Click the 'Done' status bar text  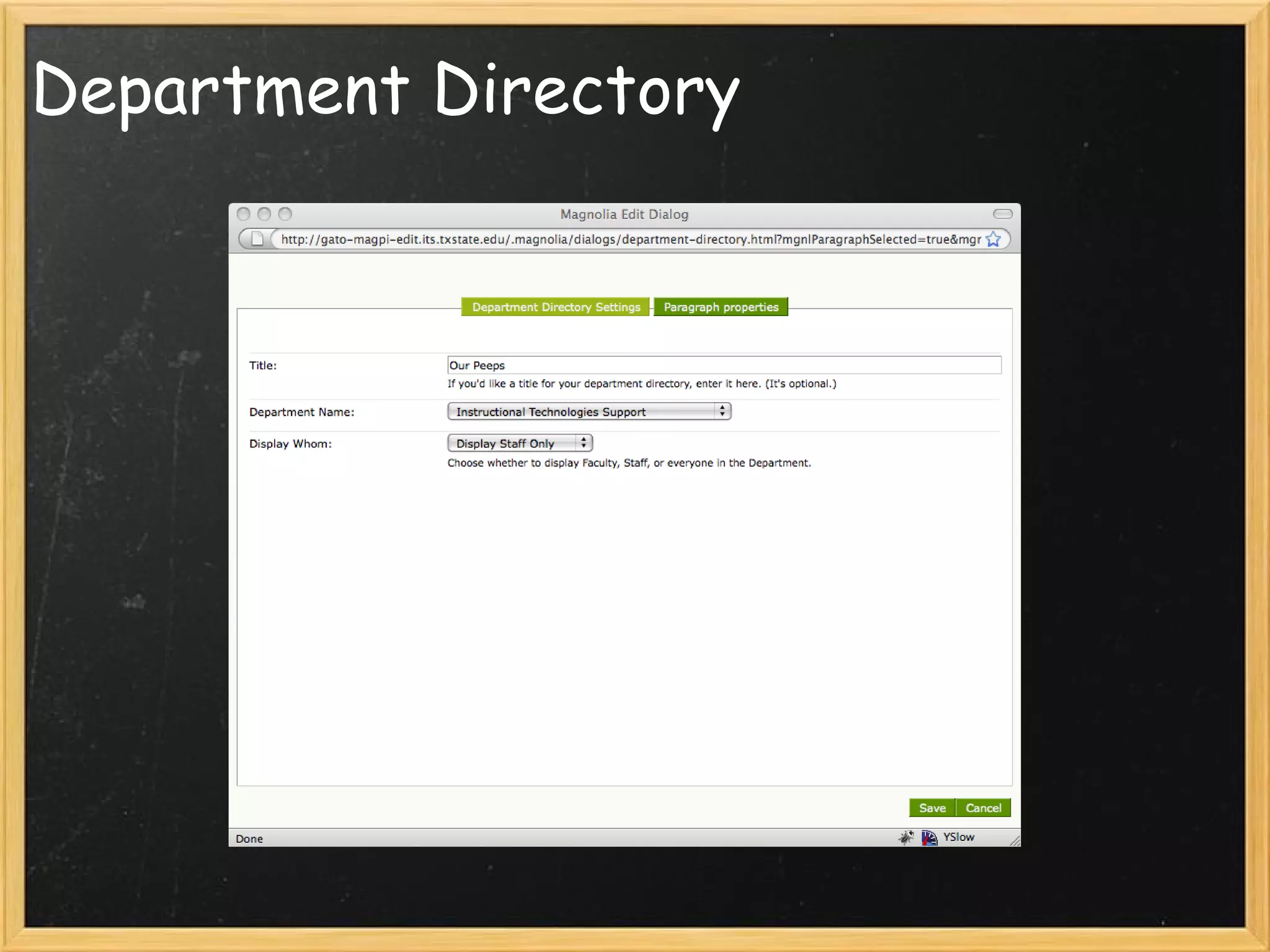249,839
